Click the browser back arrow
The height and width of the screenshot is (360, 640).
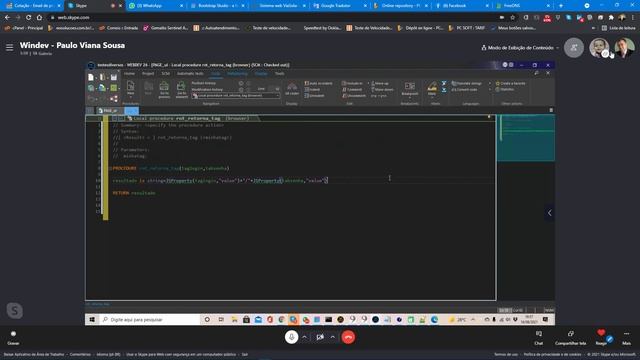[x=7, y=18]
